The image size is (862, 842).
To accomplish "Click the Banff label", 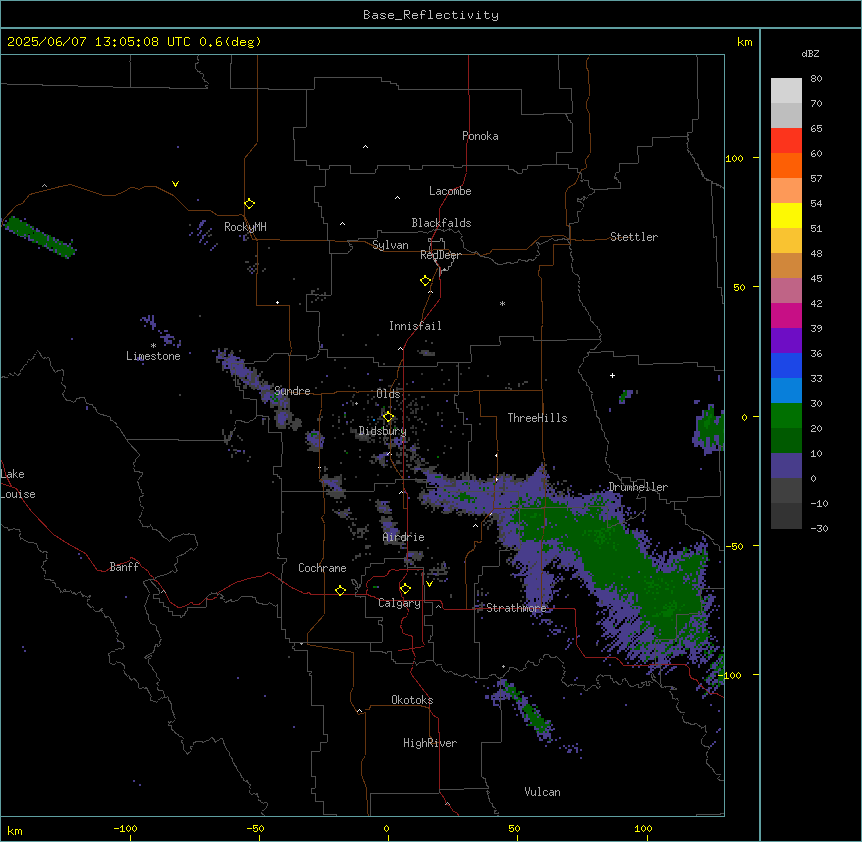I will 124,567.
